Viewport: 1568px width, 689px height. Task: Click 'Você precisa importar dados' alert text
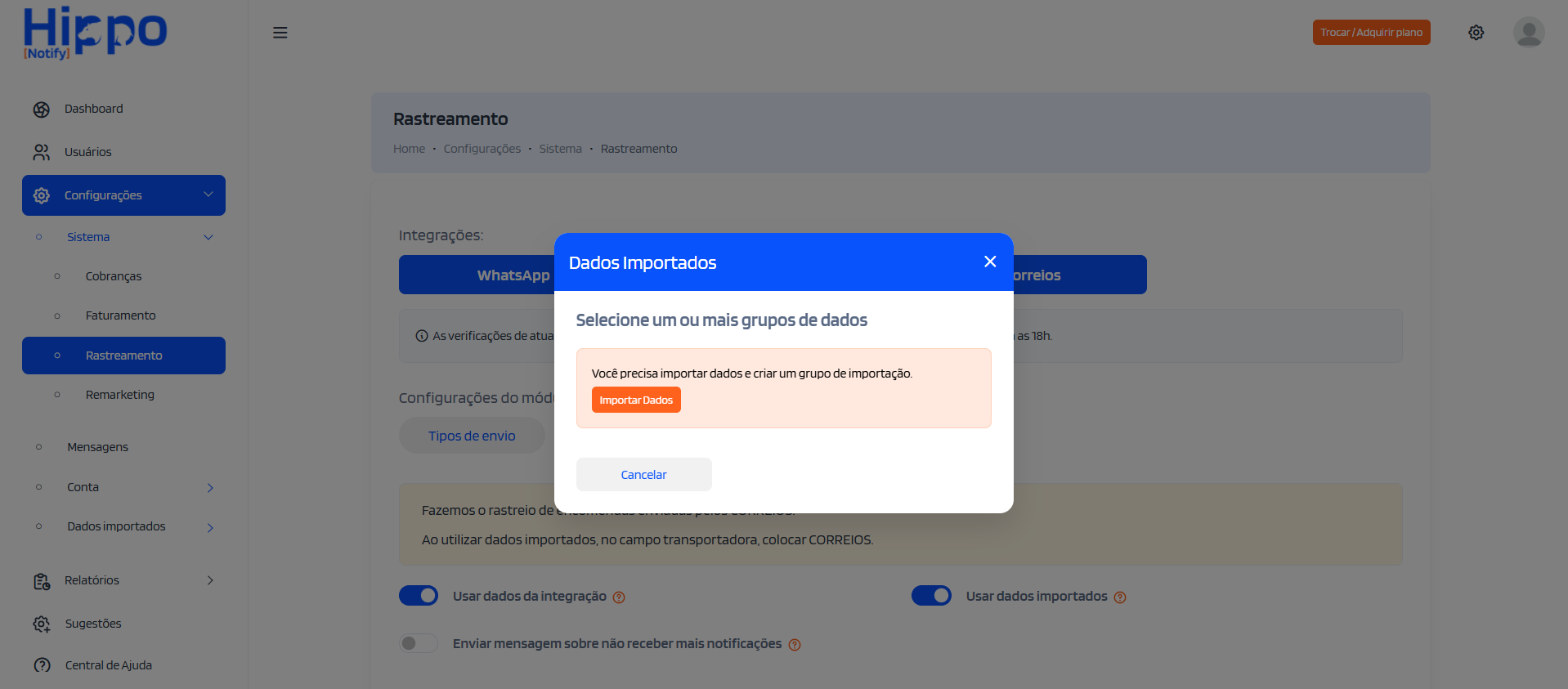point(752,374)
